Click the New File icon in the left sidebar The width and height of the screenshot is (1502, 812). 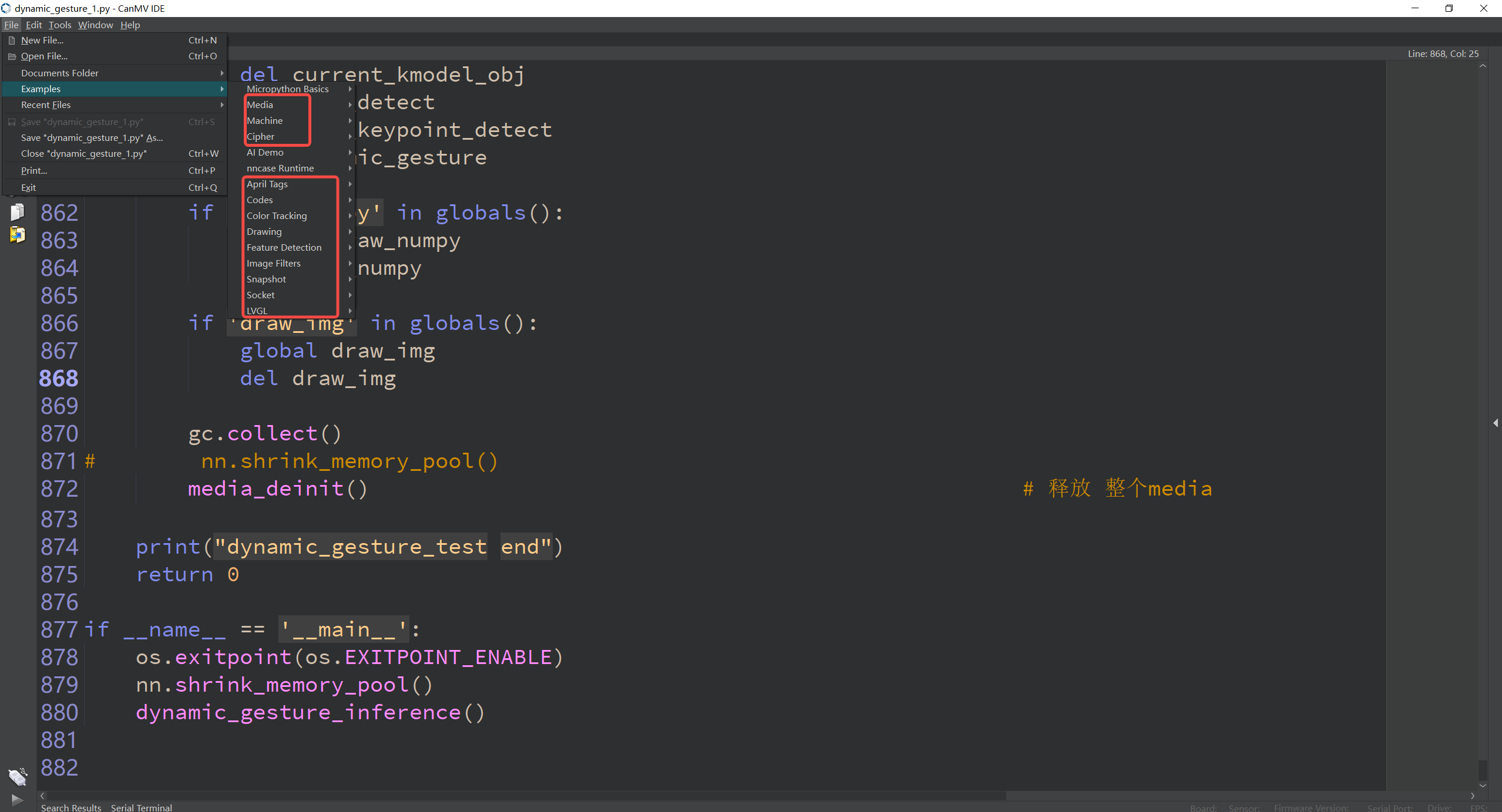[17, 211]
